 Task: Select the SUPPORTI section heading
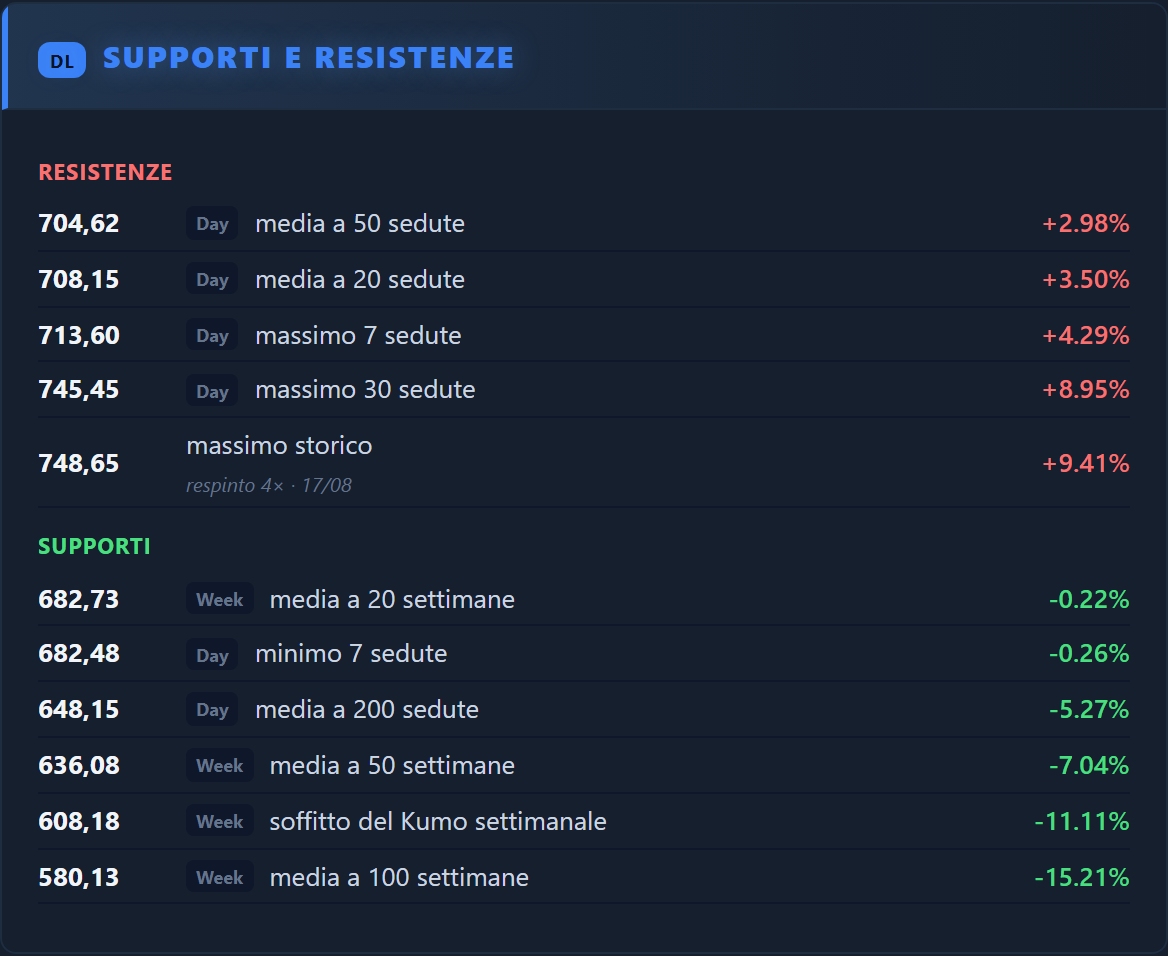click(94, 546)
